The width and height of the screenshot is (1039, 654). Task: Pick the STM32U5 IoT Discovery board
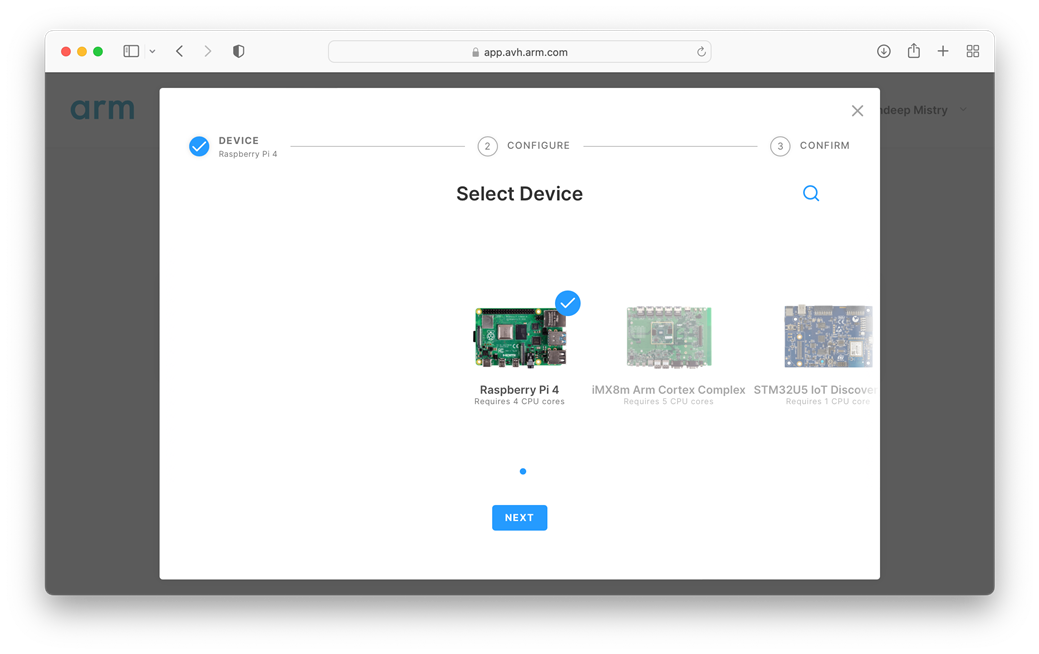828,337
